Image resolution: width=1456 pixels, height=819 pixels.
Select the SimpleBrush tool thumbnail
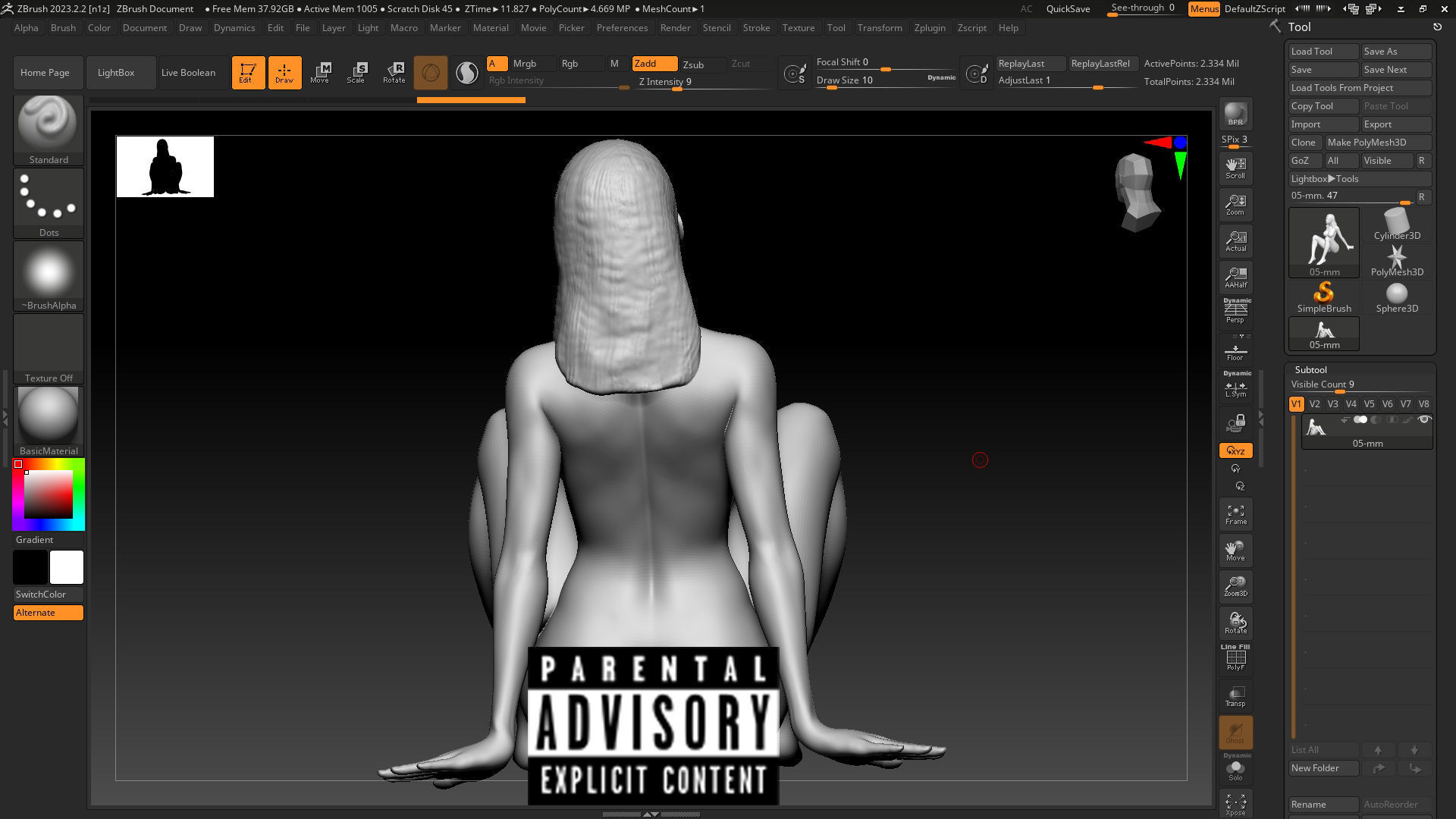(x=1323, y=297)
